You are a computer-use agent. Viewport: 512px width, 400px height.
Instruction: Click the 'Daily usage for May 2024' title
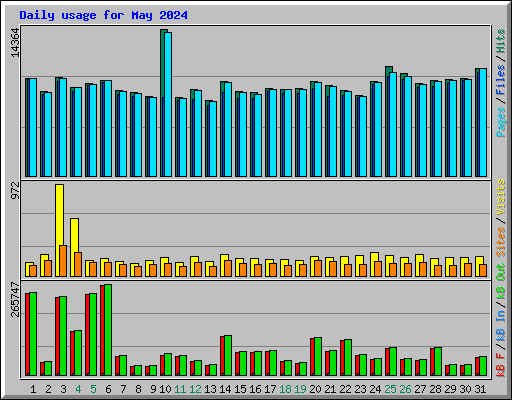coord(103,15)
